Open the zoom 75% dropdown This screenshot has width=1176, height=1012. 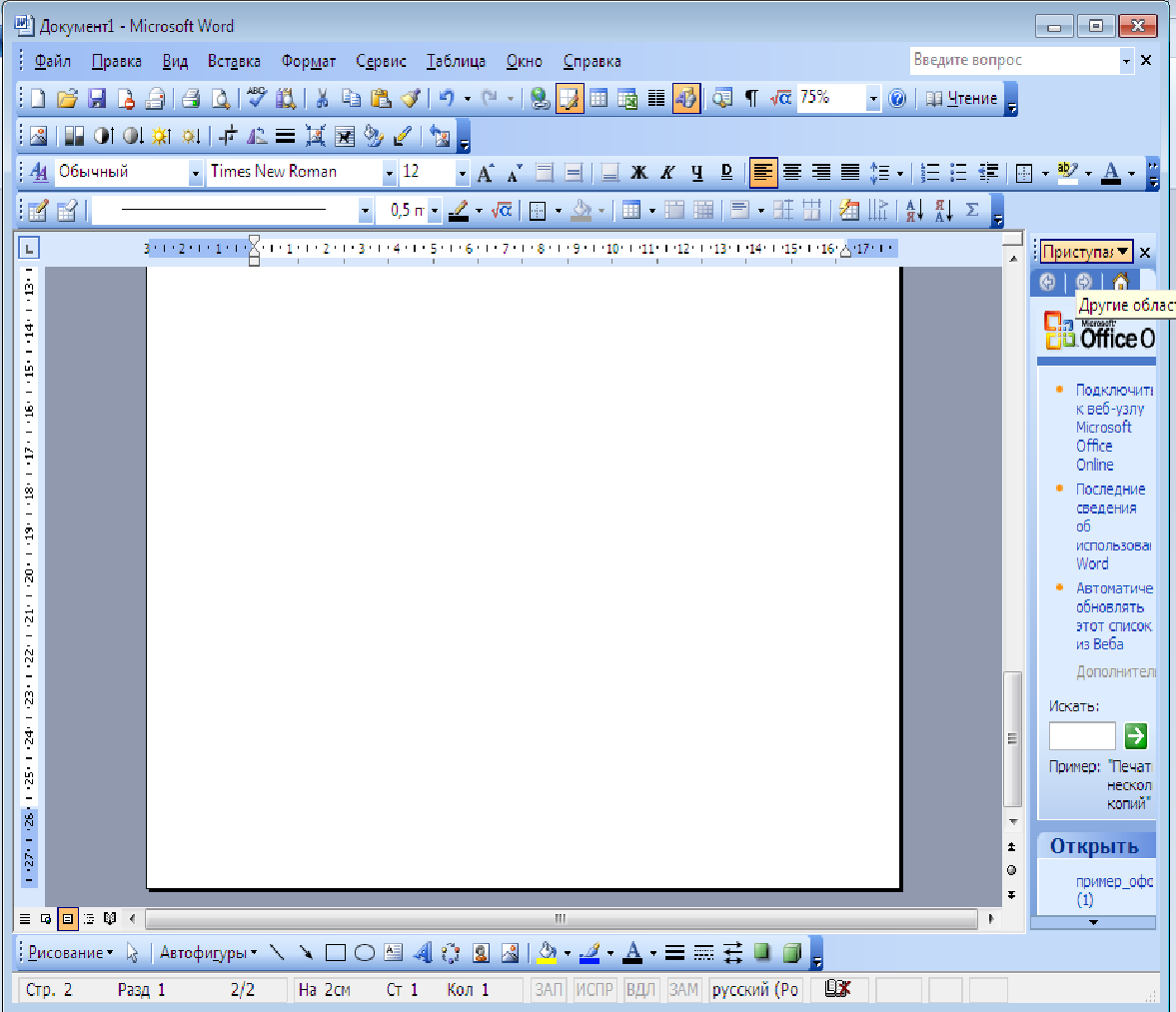pos(873,98)
